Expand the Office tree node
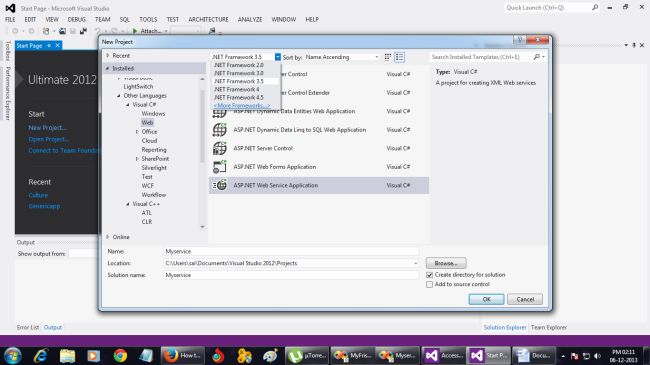 point(137,132)
